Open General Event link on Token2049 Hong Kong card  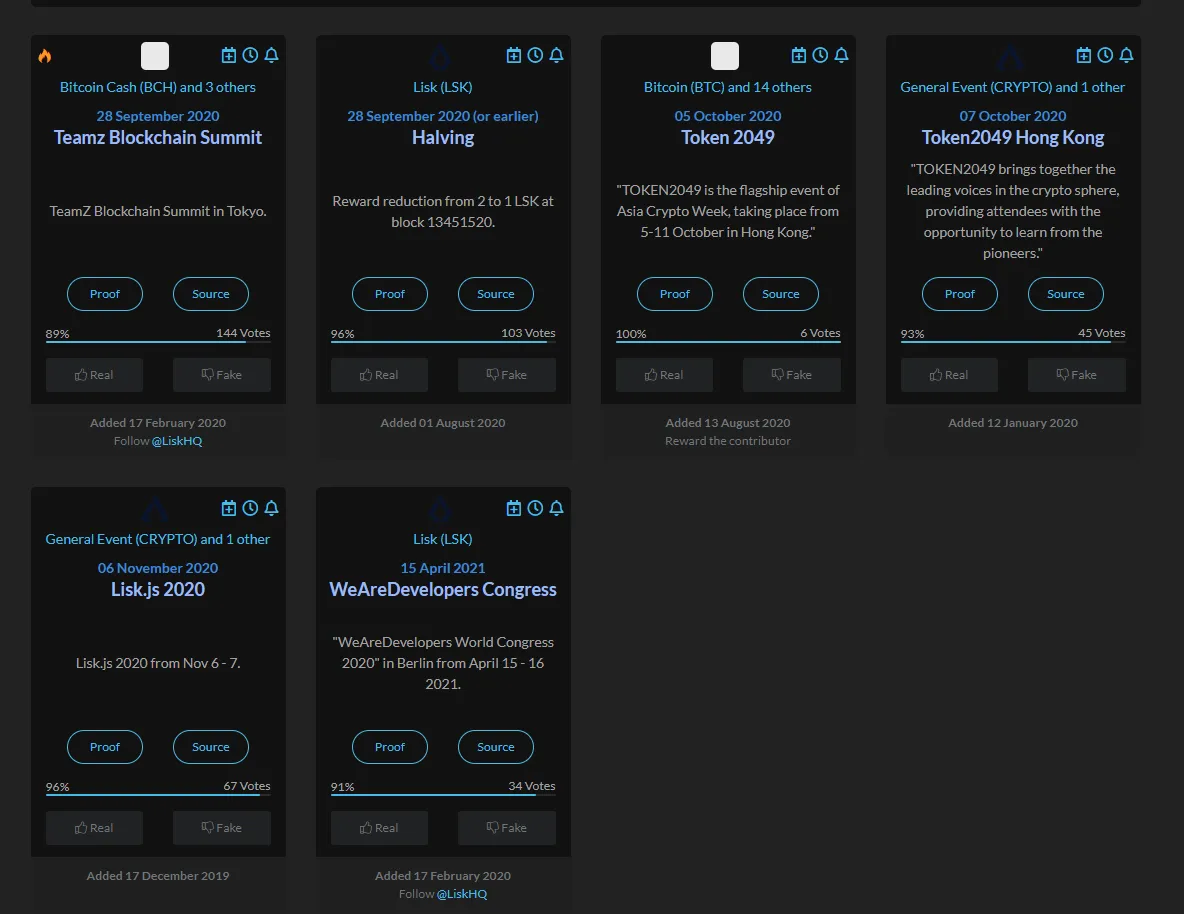pos(1013,87)
